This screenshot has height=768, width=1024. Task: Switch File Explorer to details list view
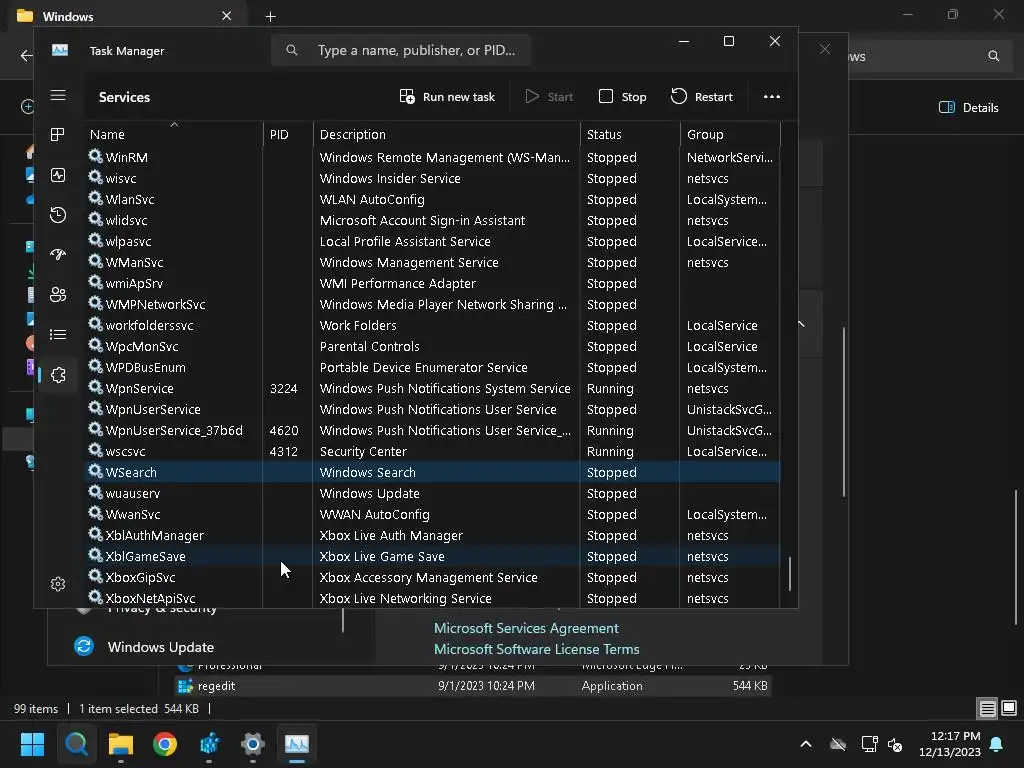click(x=987, y=708)
